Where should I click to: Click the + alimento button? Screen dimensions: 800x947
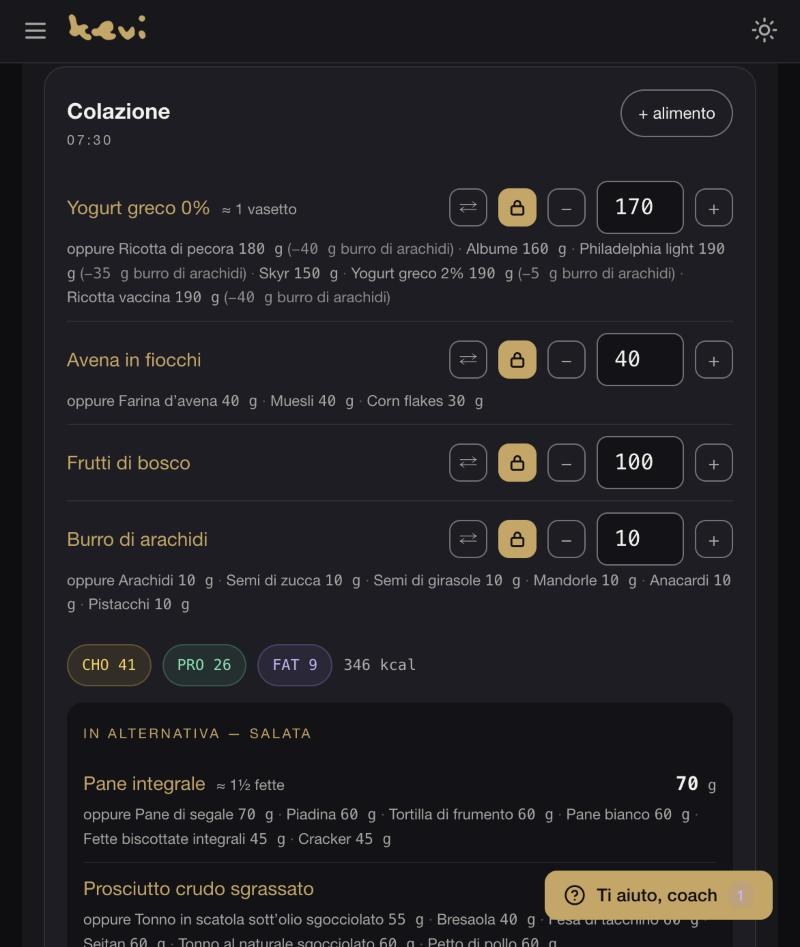tap(676, 113)
